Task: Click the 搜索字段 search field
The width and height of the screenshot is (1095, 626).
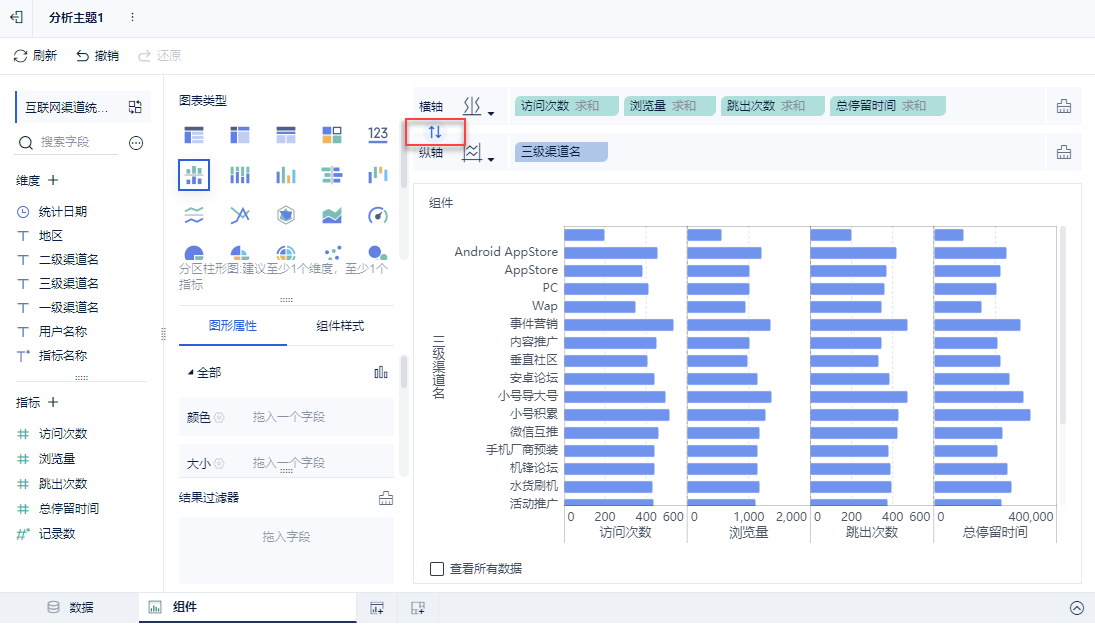Action: [68, 142]
